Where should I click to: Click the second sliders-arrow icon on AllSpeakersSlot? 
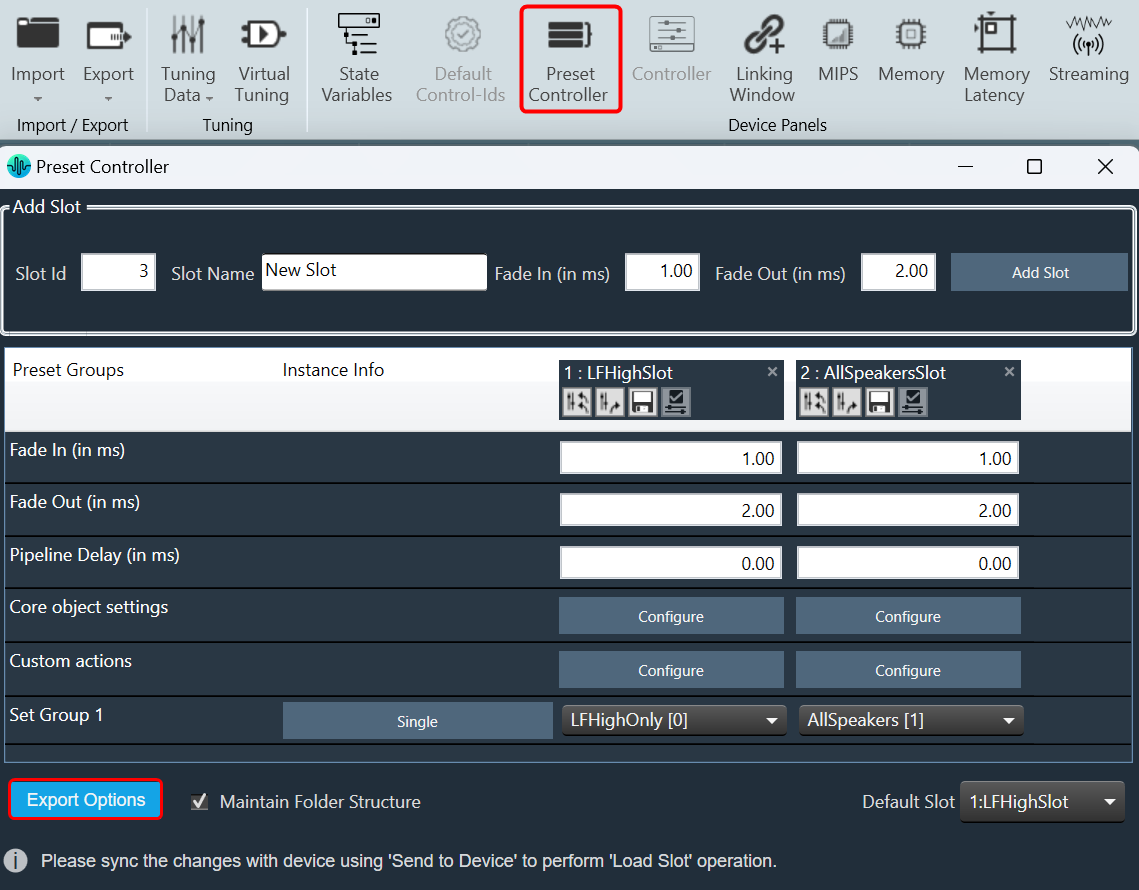pyautogui.click(x=847, y=402)
